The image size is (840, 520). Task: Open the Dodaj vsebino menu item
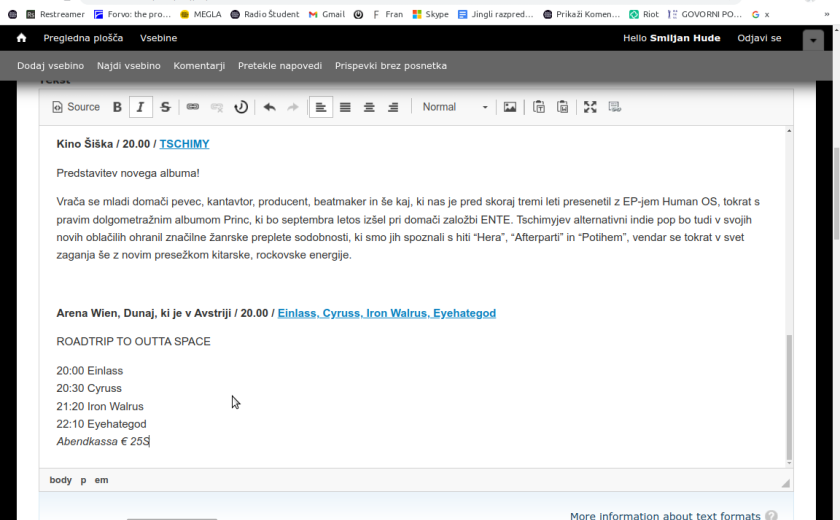coord(50,66)
